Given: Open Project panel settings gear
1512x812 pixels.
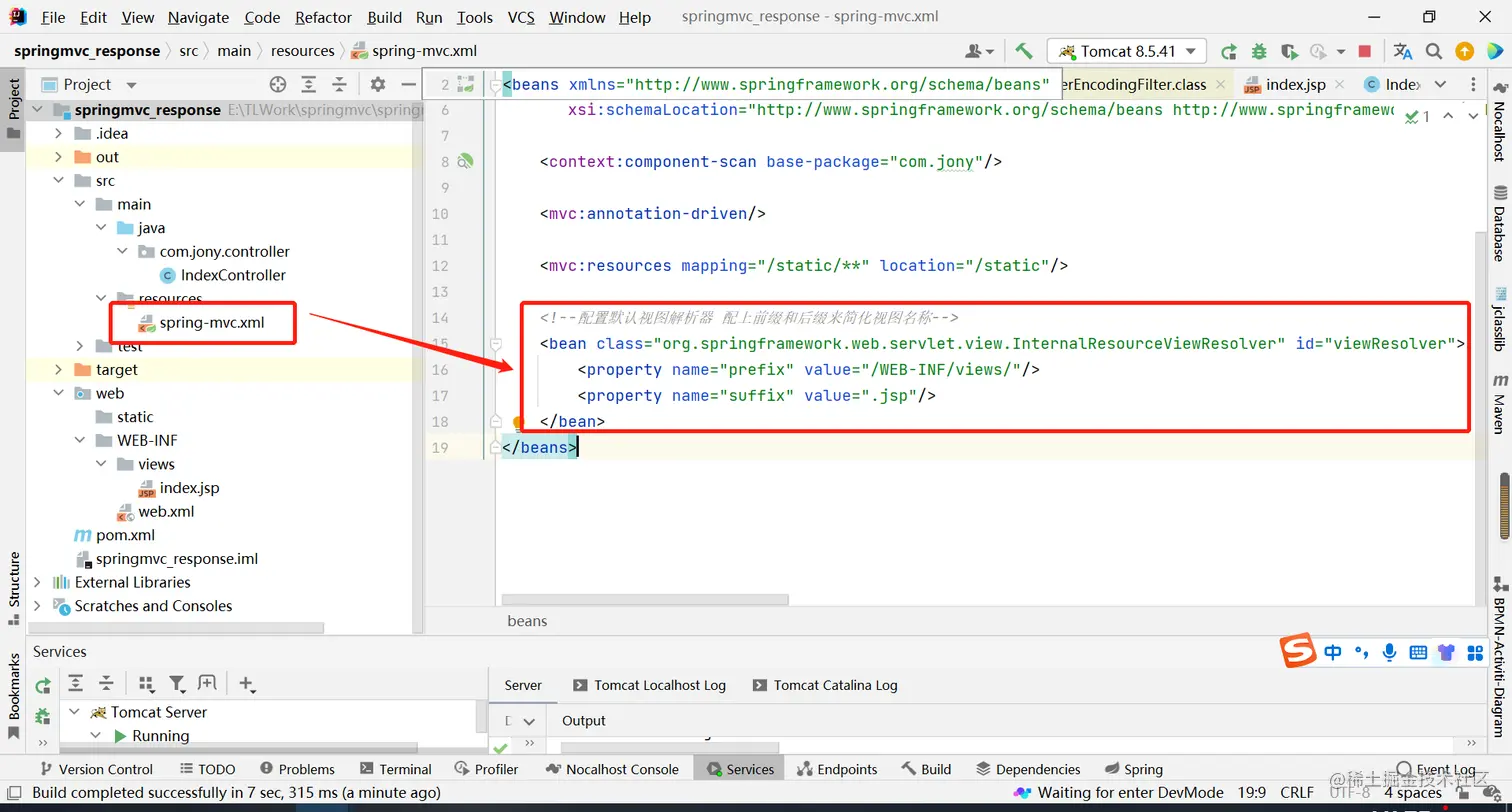Looking at the screenshot, I should click(x=377, y=85).
